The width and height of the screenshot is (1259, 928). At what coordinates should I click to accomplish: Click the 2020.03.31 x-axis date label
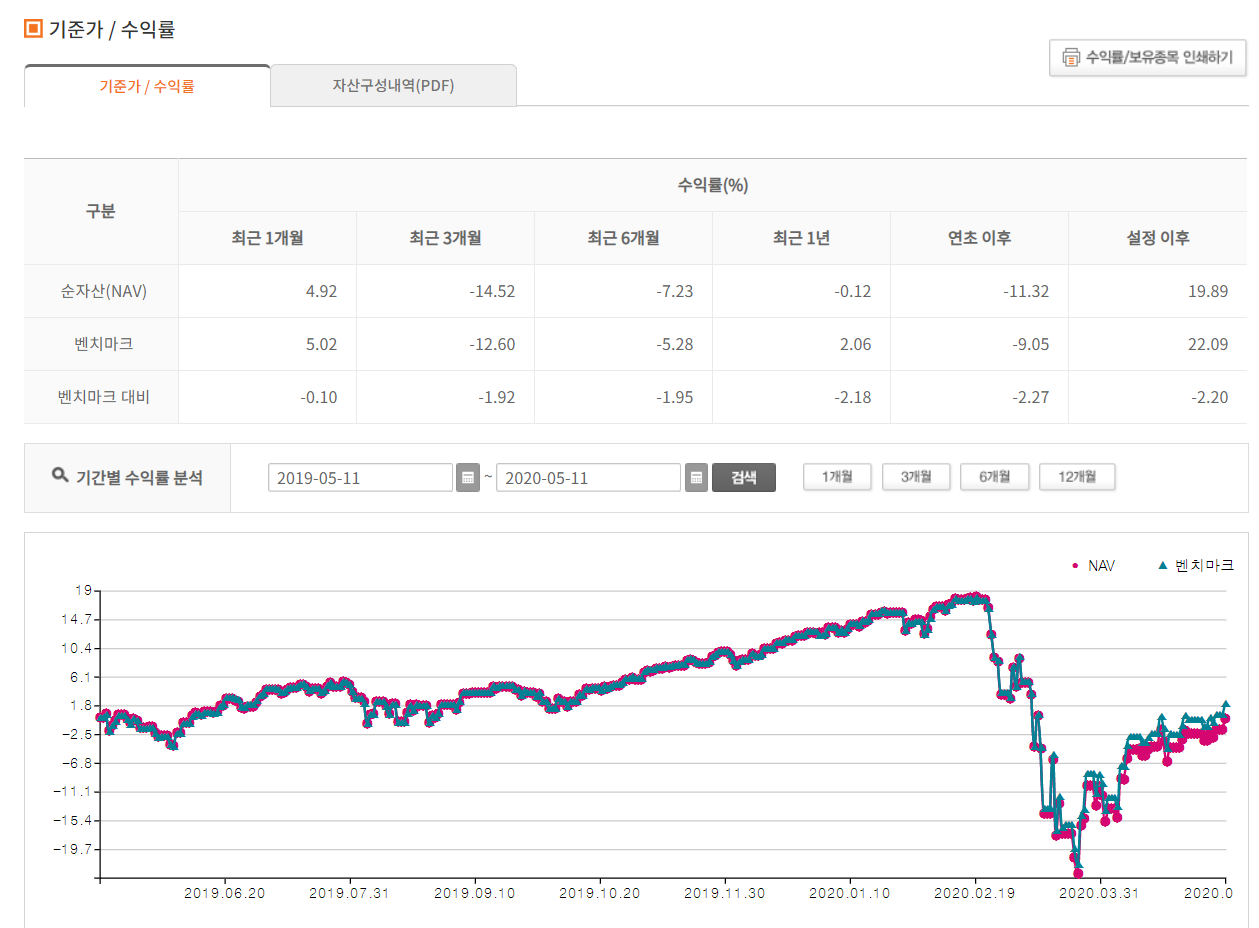click(1099, 894)
